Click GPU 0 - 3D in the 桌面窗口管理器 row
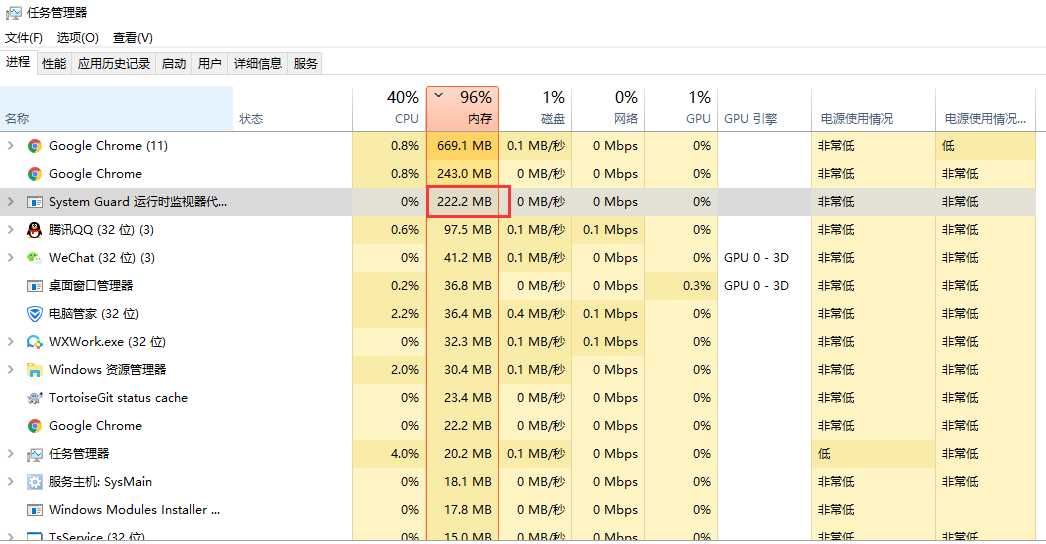This screenshot has width=1046, height=544. 756,286
